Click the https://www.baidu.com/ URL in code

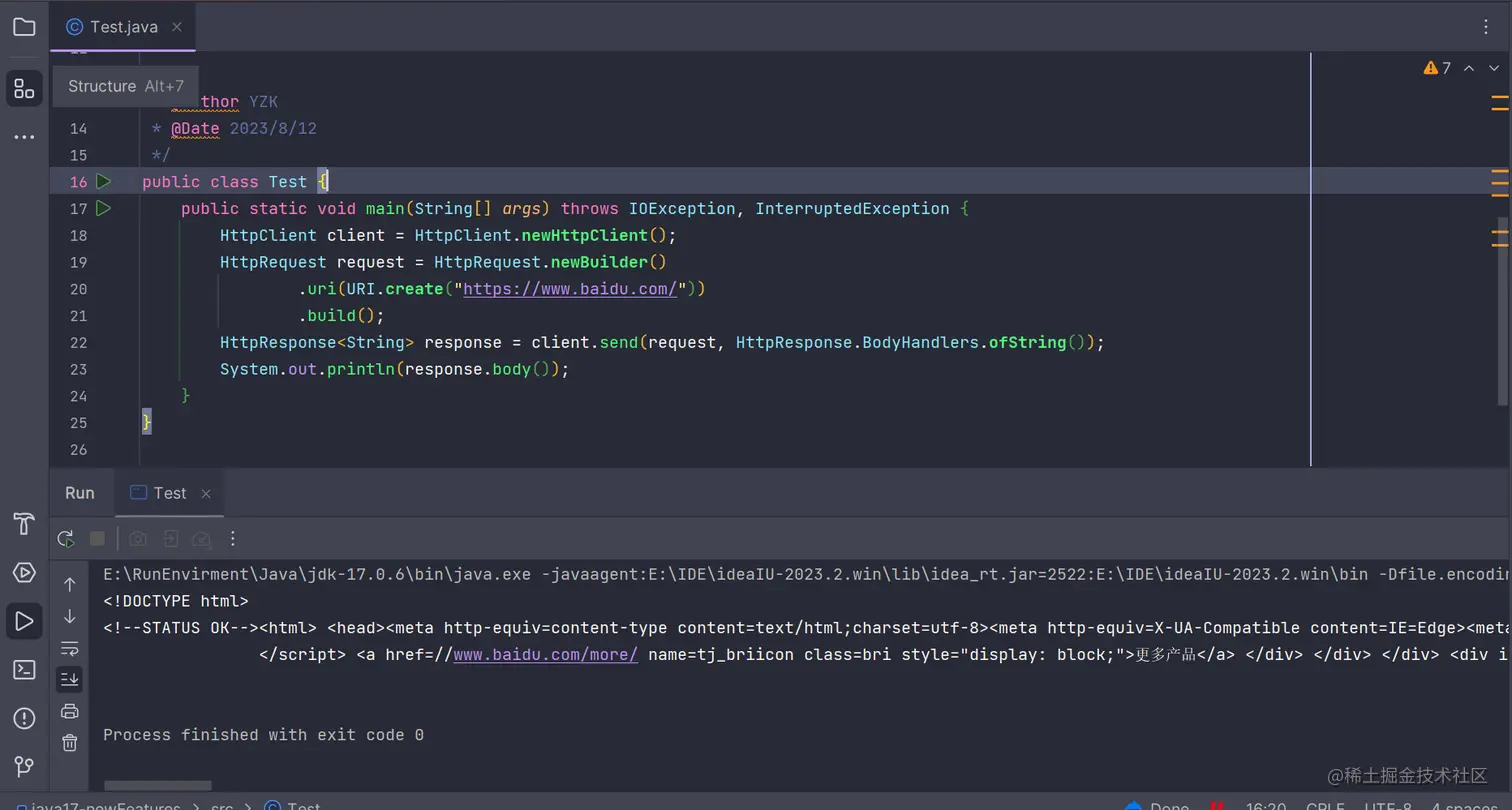coord(571,289)
